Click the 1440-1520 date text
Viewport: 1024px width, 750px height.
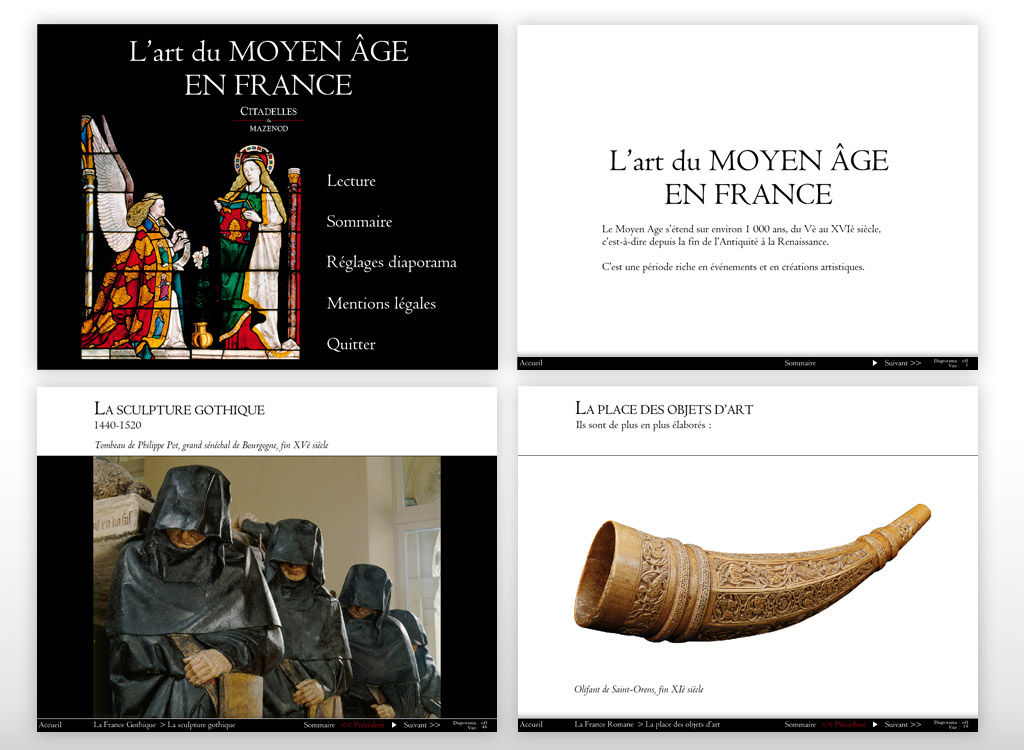click(118, 425)
